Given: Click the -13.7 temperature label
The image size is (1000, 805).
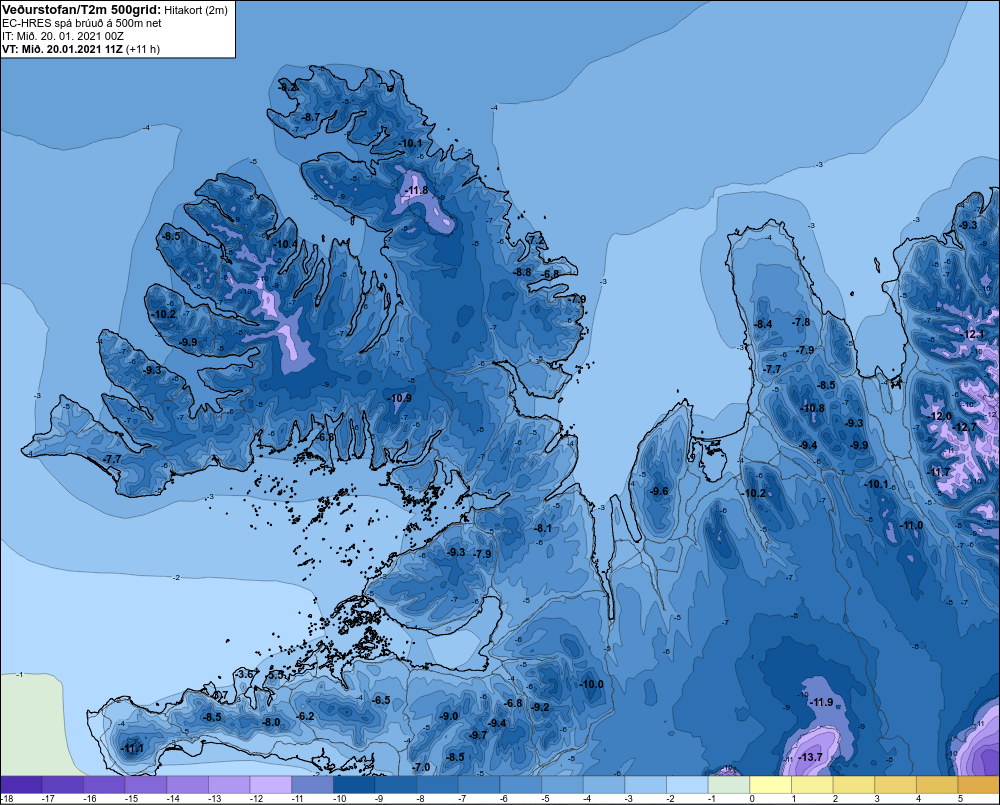Looking at the screenshot, I should [x=810, y=757].
